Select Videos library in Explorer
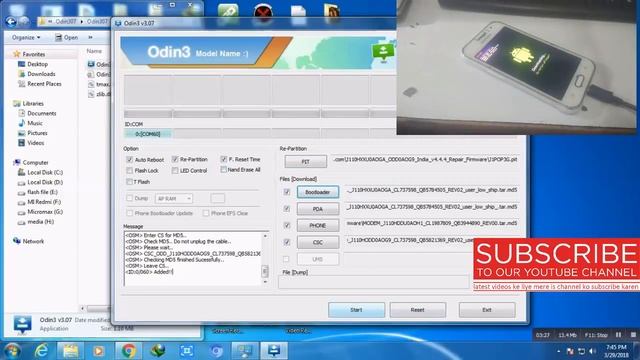This screenshot has width=640, height=360. point(36,143)
